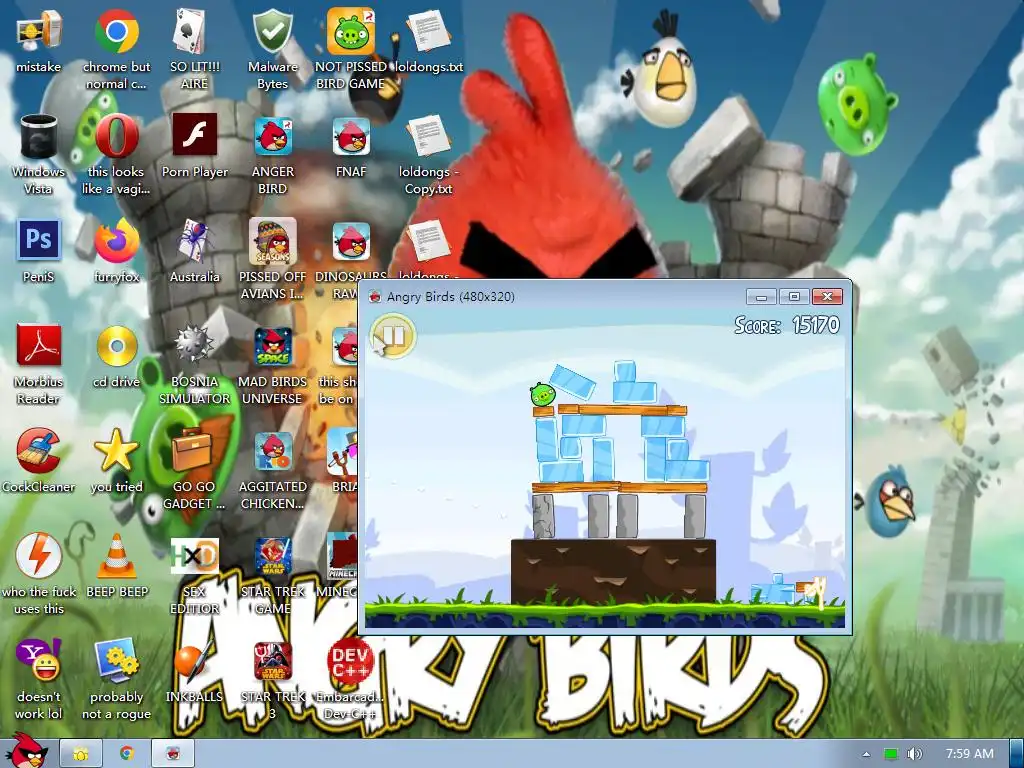Click the slingshot in the game

point(819,592)
